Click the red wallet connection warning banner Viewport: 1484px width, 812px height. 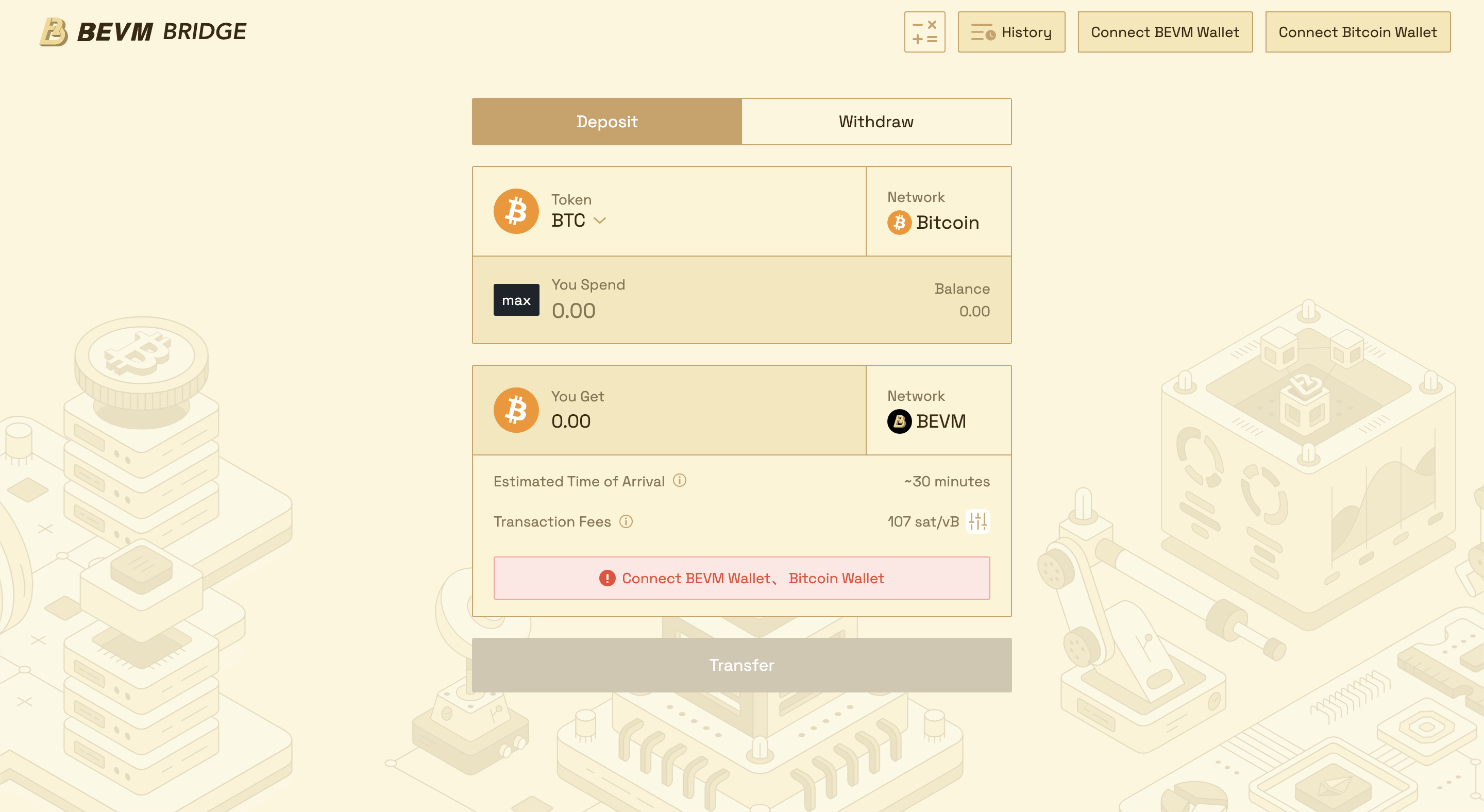click(x=741, y=578)
